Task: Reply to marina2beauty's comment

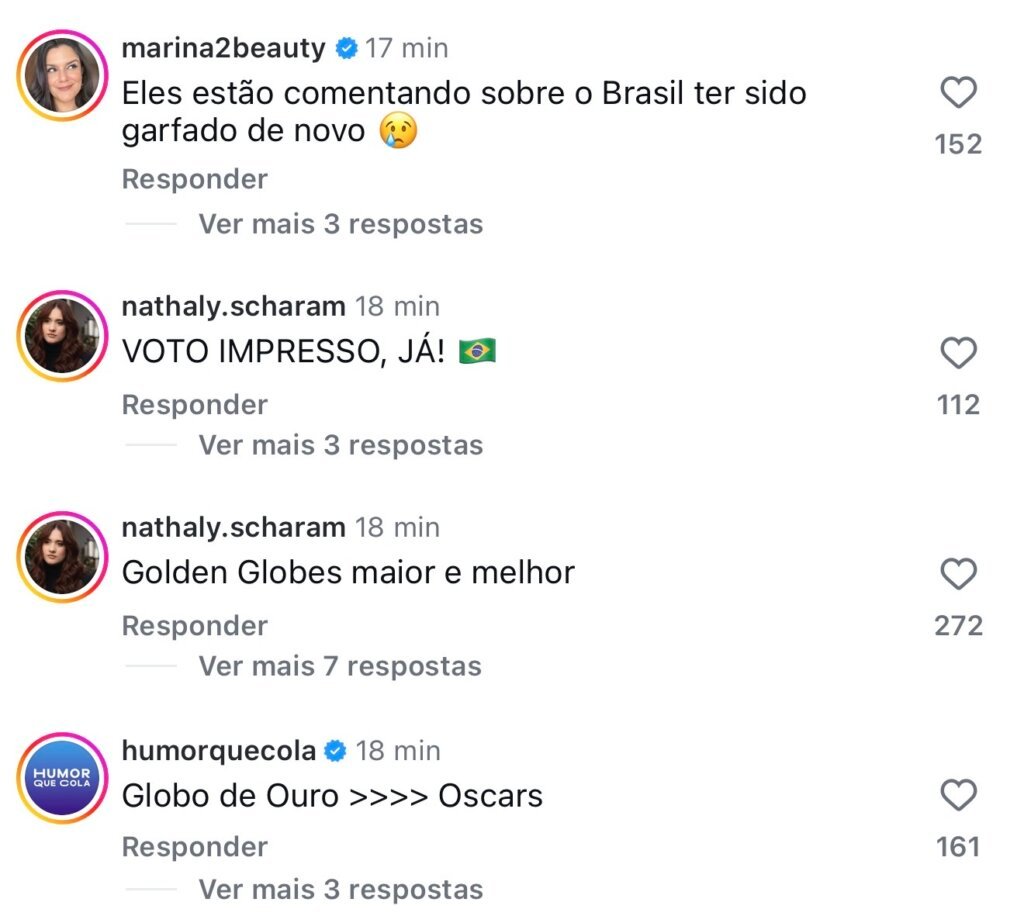Action: pyautogui.click(x=194, y=180)
